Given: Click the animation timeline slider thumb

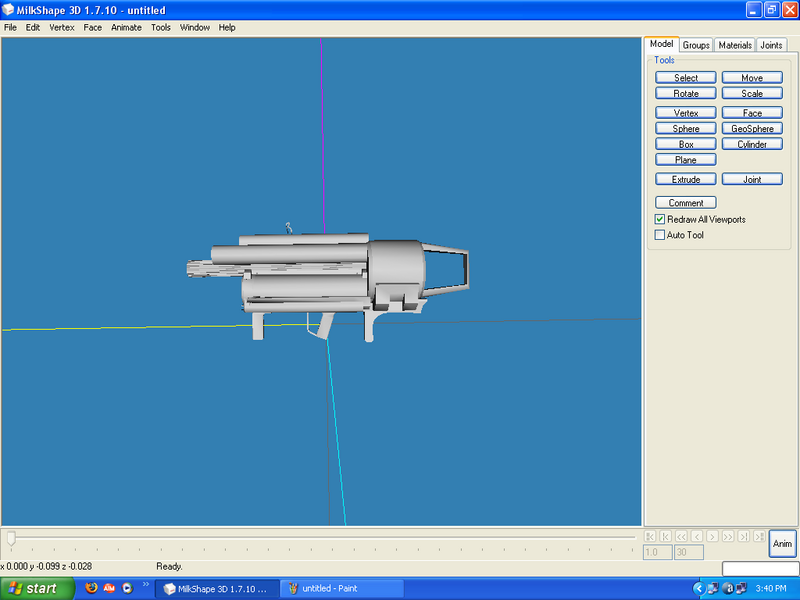Looking at the screenshot, I should [x=11, y=537].
